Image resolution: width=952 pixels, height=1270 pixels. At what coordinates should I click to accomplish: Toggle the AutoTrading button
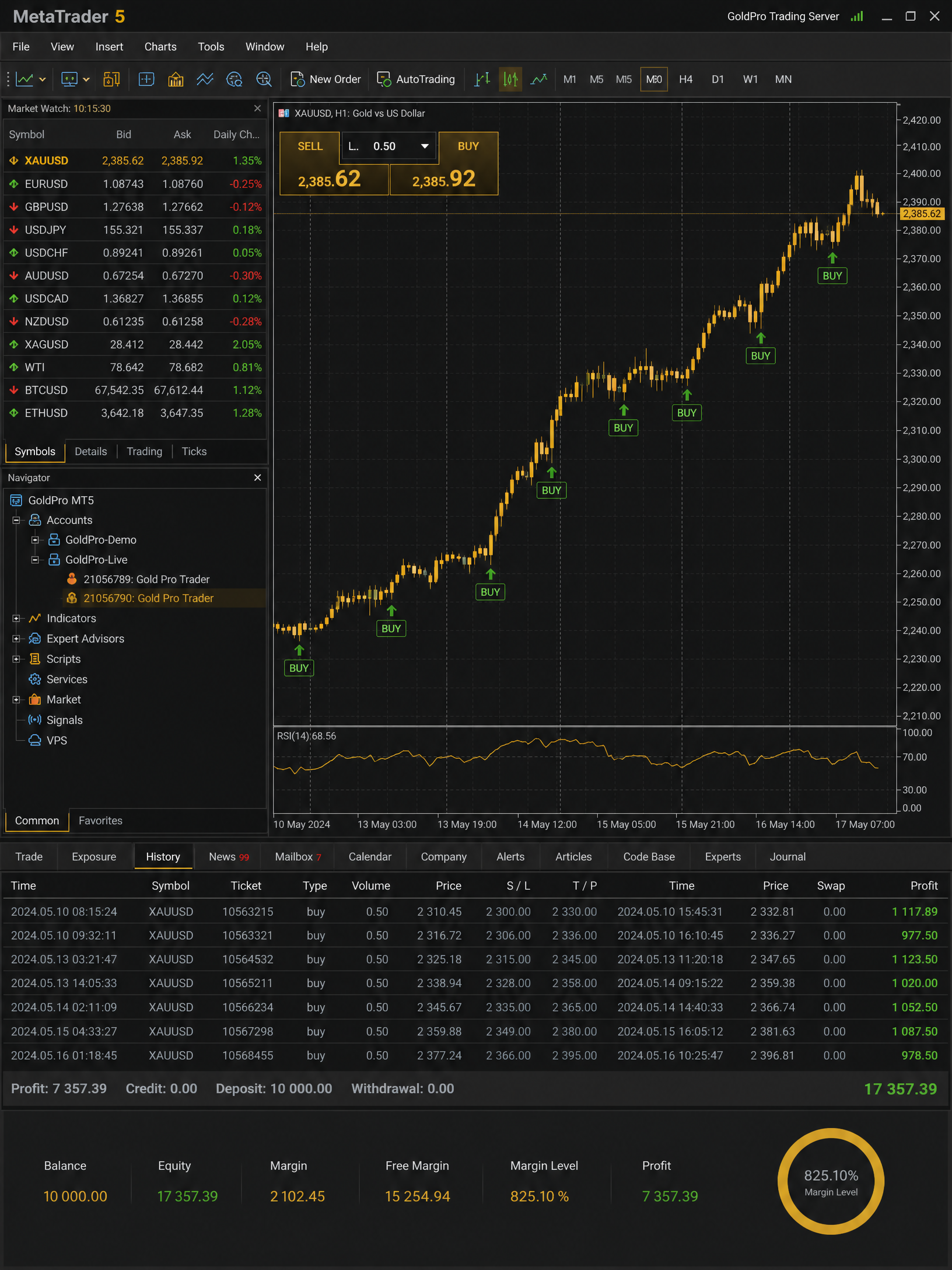pyautogui.click(x=416, y=79)
